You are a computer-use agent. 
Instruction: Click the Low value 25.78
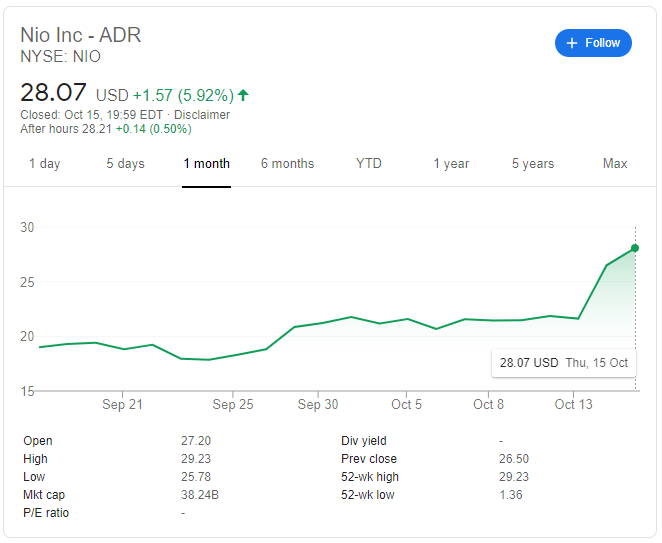pos(196,477)
